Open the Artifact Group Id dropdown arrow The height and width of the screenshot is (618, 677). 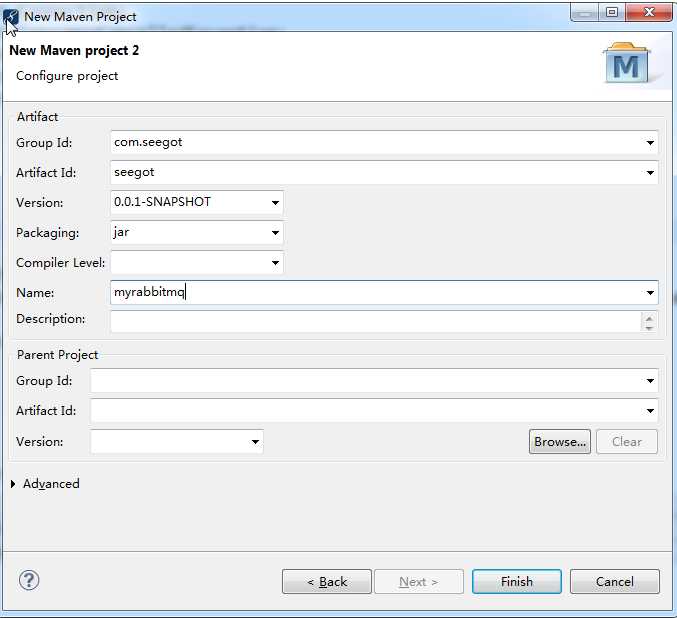click(650, 143)
